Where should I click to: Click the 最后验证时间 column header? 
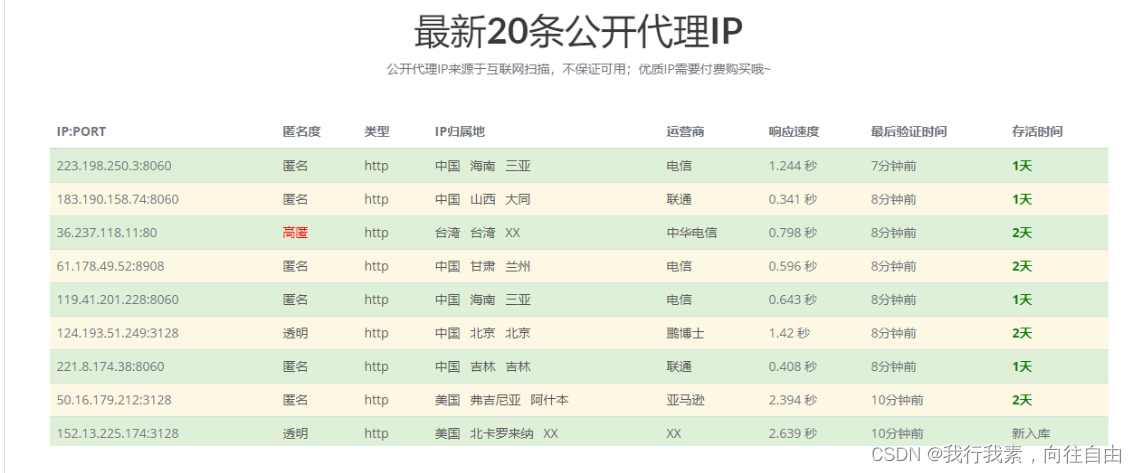click(909, 132)
